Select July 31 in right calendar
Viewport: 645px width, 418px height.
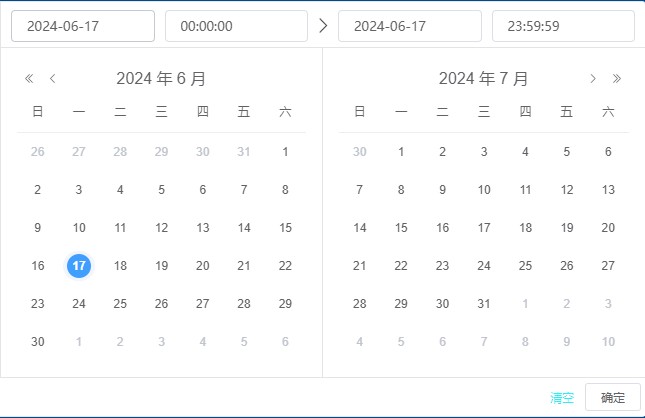(x=484, y=304)
